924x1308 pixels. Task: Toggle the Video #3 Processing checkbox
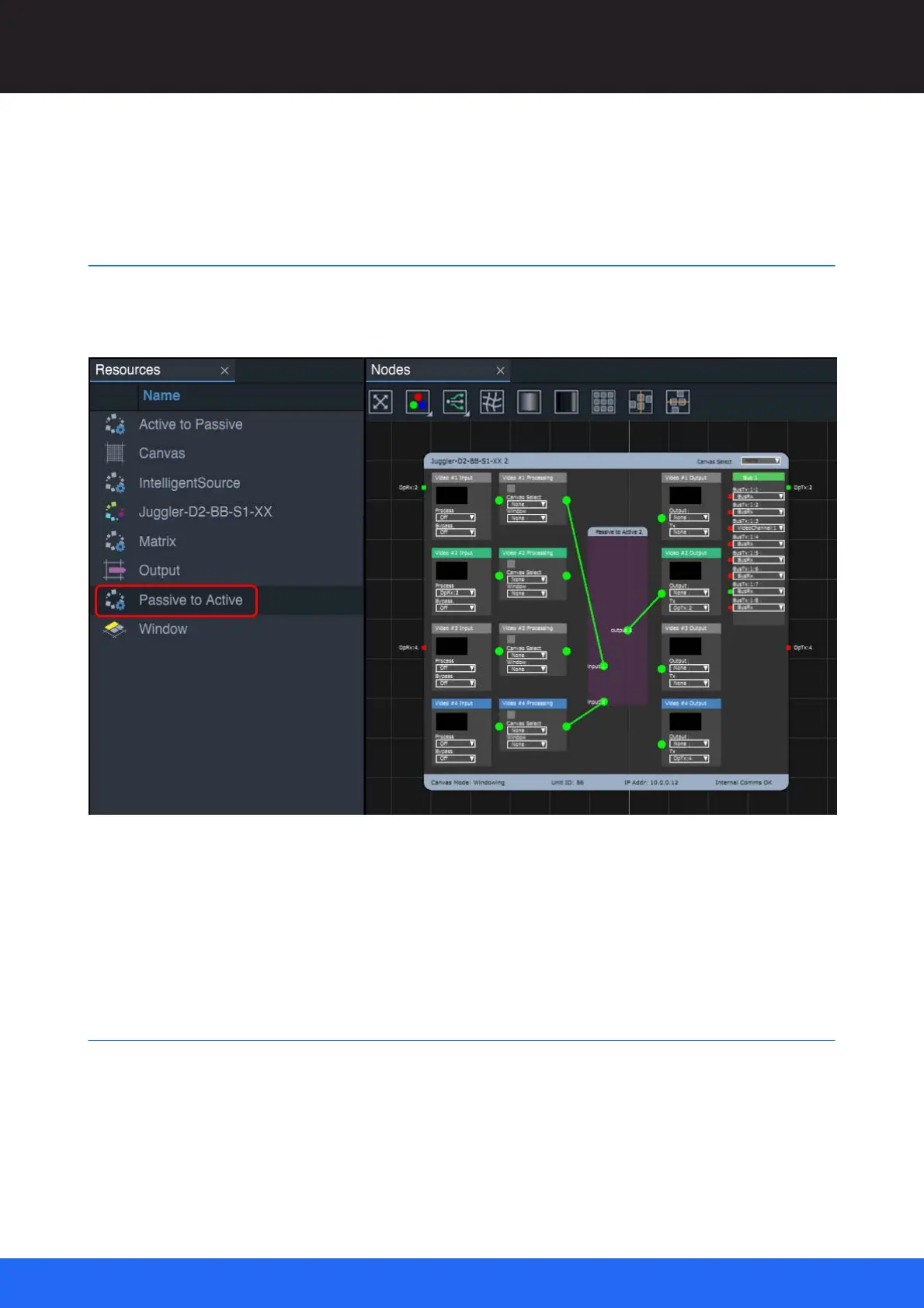[511, 639]
